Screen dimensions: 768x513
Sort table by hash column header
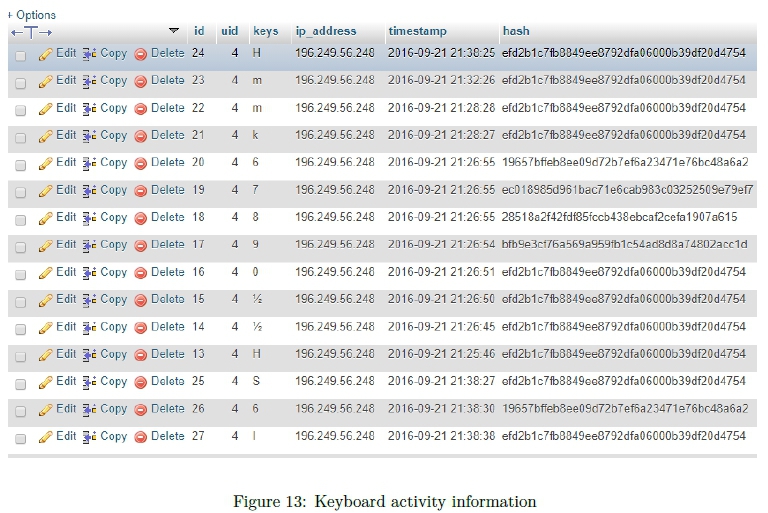click(516, 31)
